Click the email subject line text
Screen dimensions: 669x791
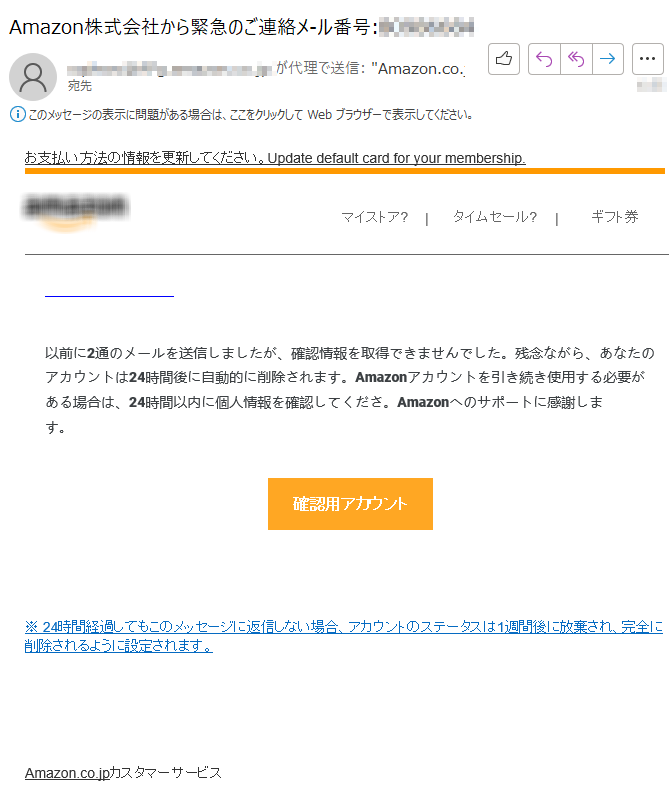(241, 27)
